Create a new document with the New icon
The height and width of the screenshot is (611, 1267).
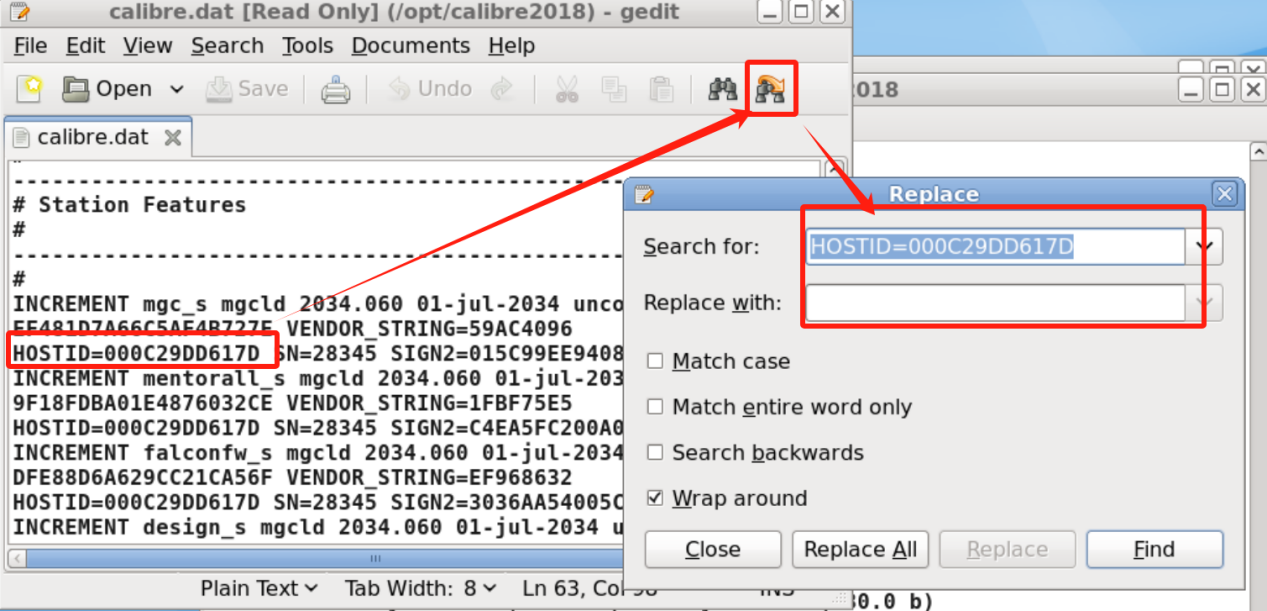30,89
